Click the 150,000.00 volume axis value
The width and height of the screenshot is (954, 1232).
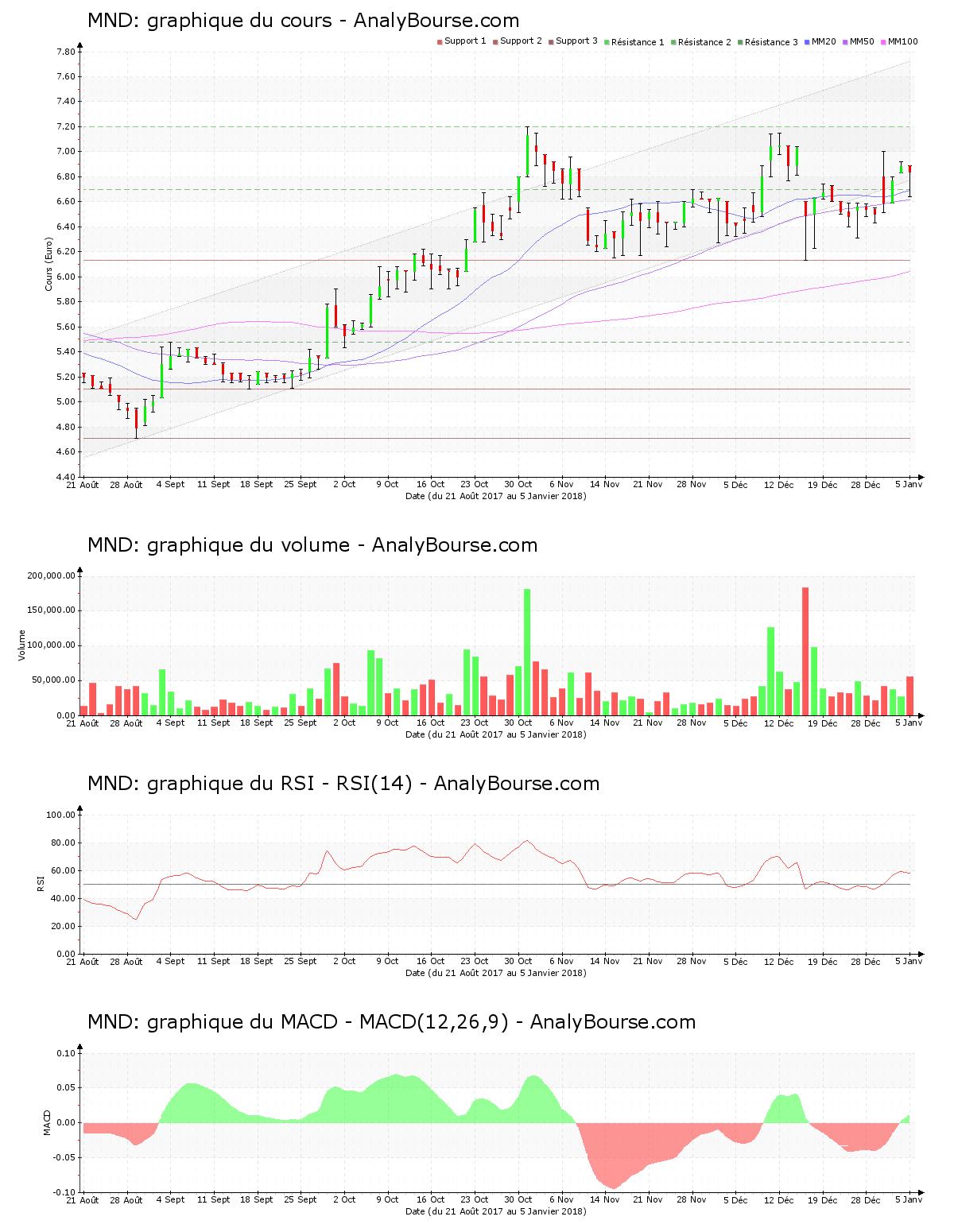pyautogui.click(x=52, y=610)
